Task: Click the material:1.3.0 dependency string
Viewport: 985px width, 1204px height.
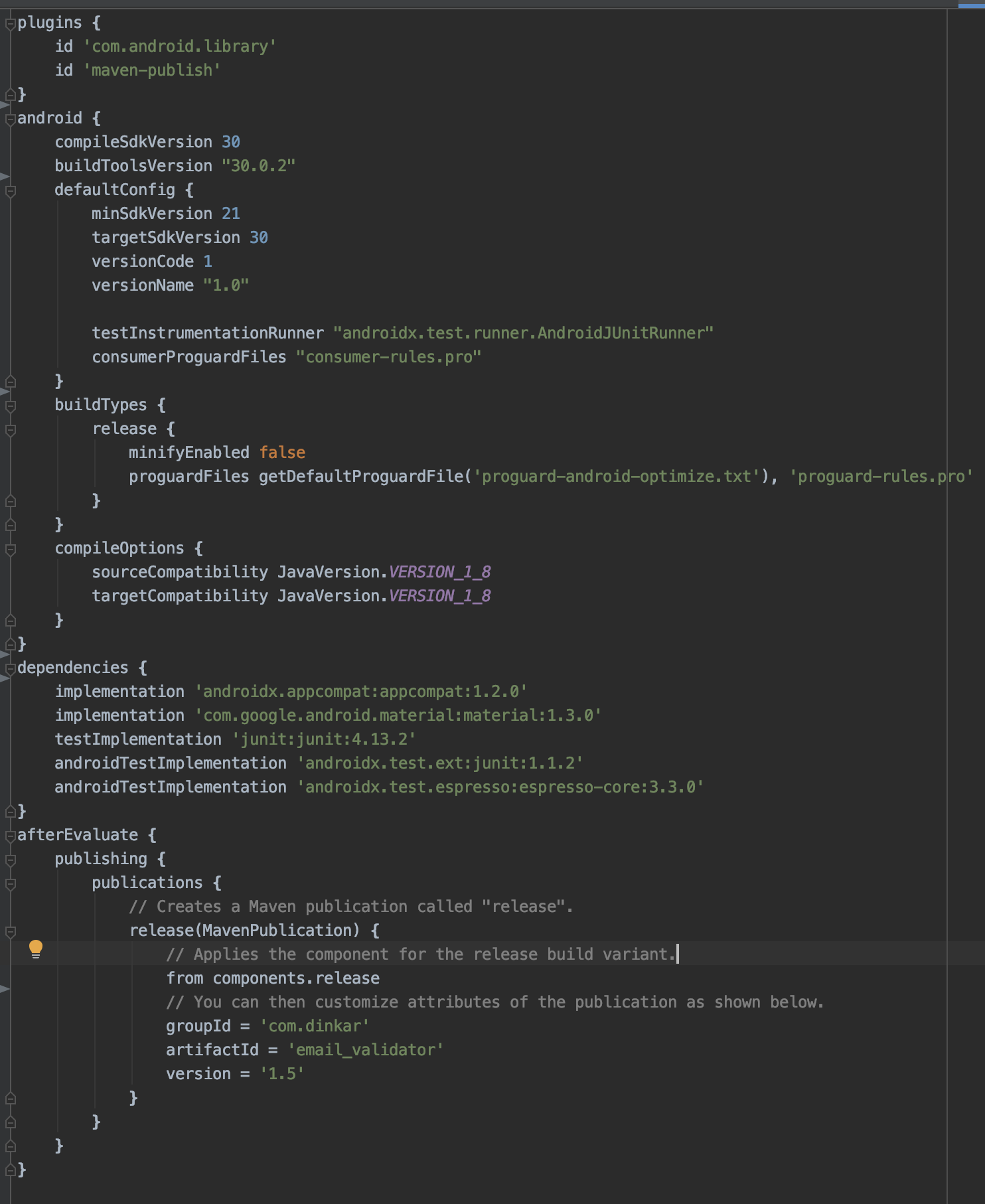Action: [398, 715]
